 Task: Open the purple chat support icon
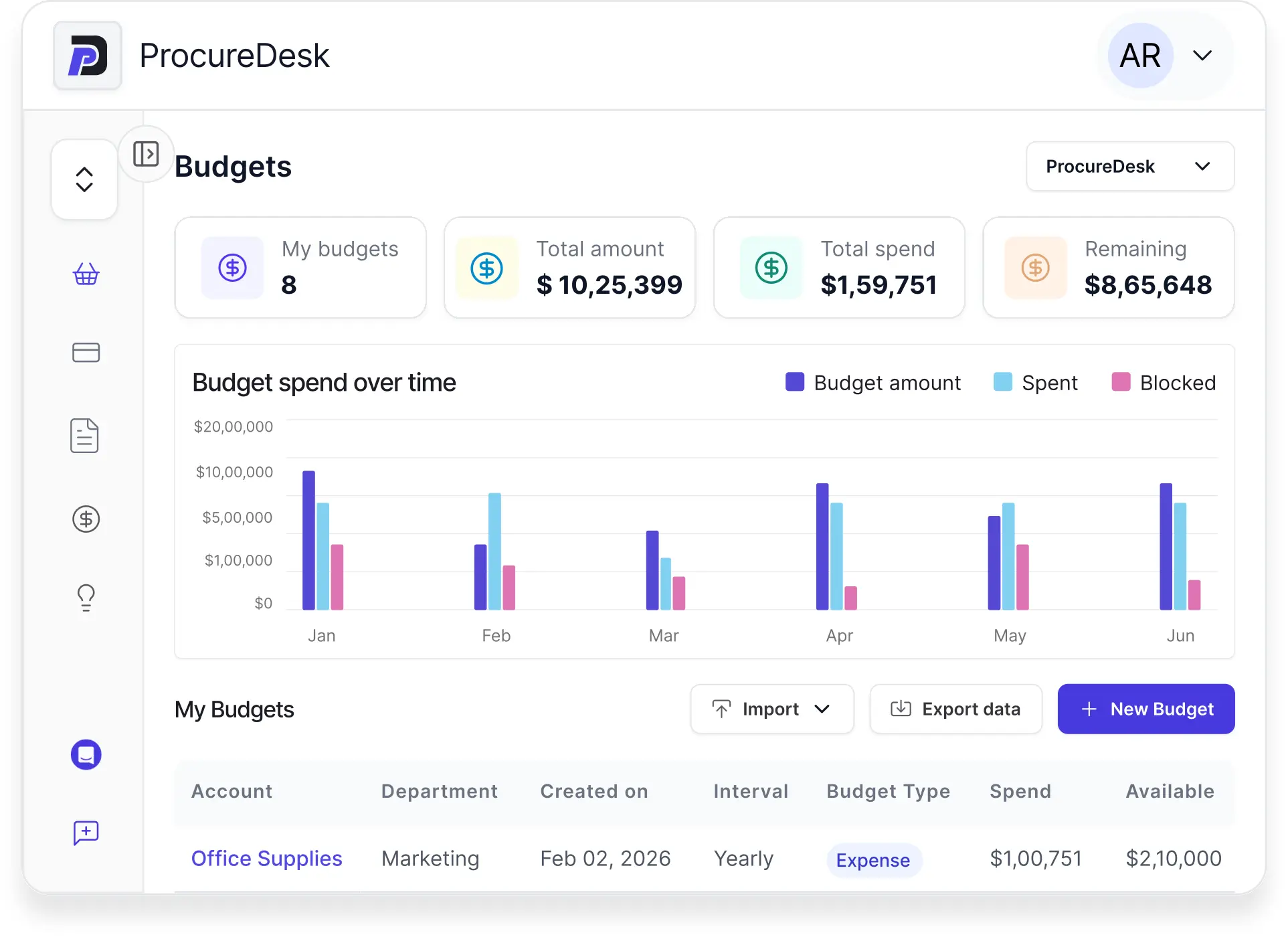(x=86, y=755)
